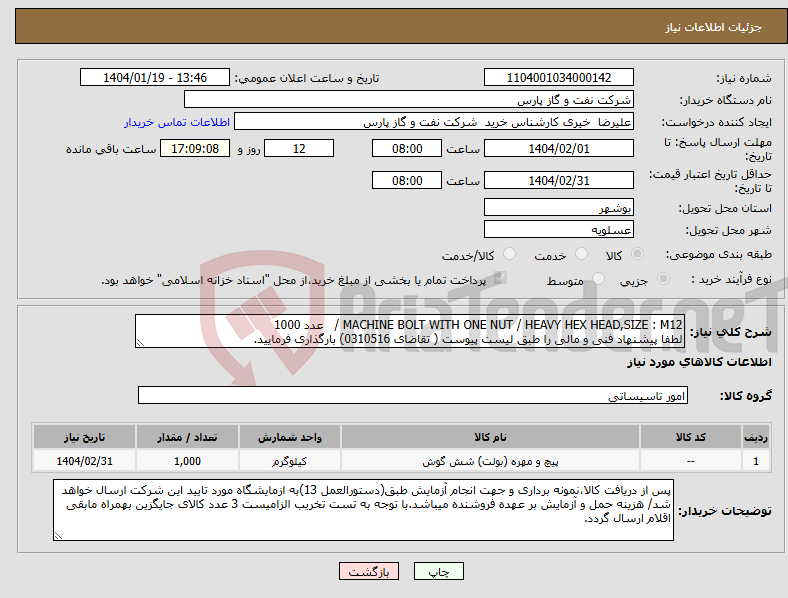
Task: Click the resize grip of description box
Action: pos(140,343)
